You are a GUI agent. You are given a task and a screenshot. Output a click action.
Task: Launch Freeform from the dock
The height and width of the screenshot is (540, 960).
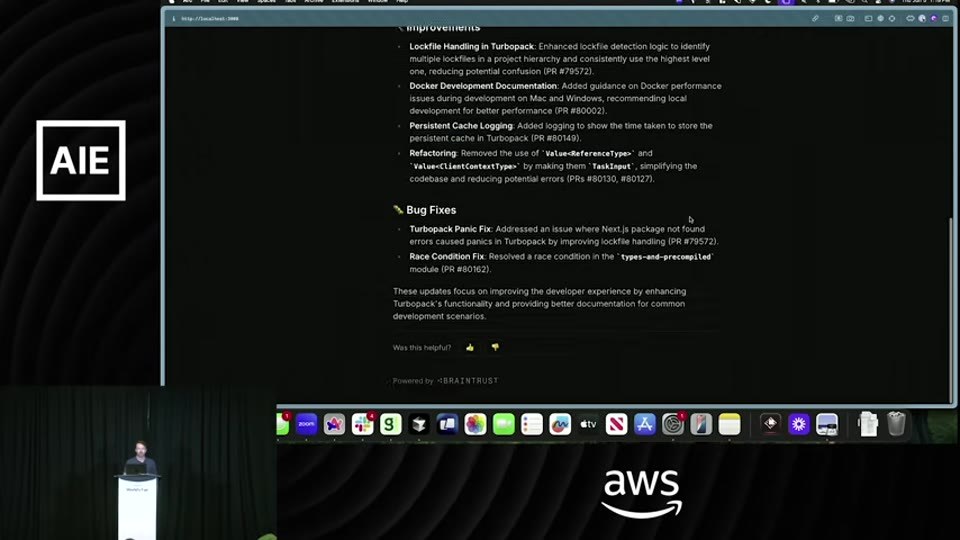[x=560, y=424]
